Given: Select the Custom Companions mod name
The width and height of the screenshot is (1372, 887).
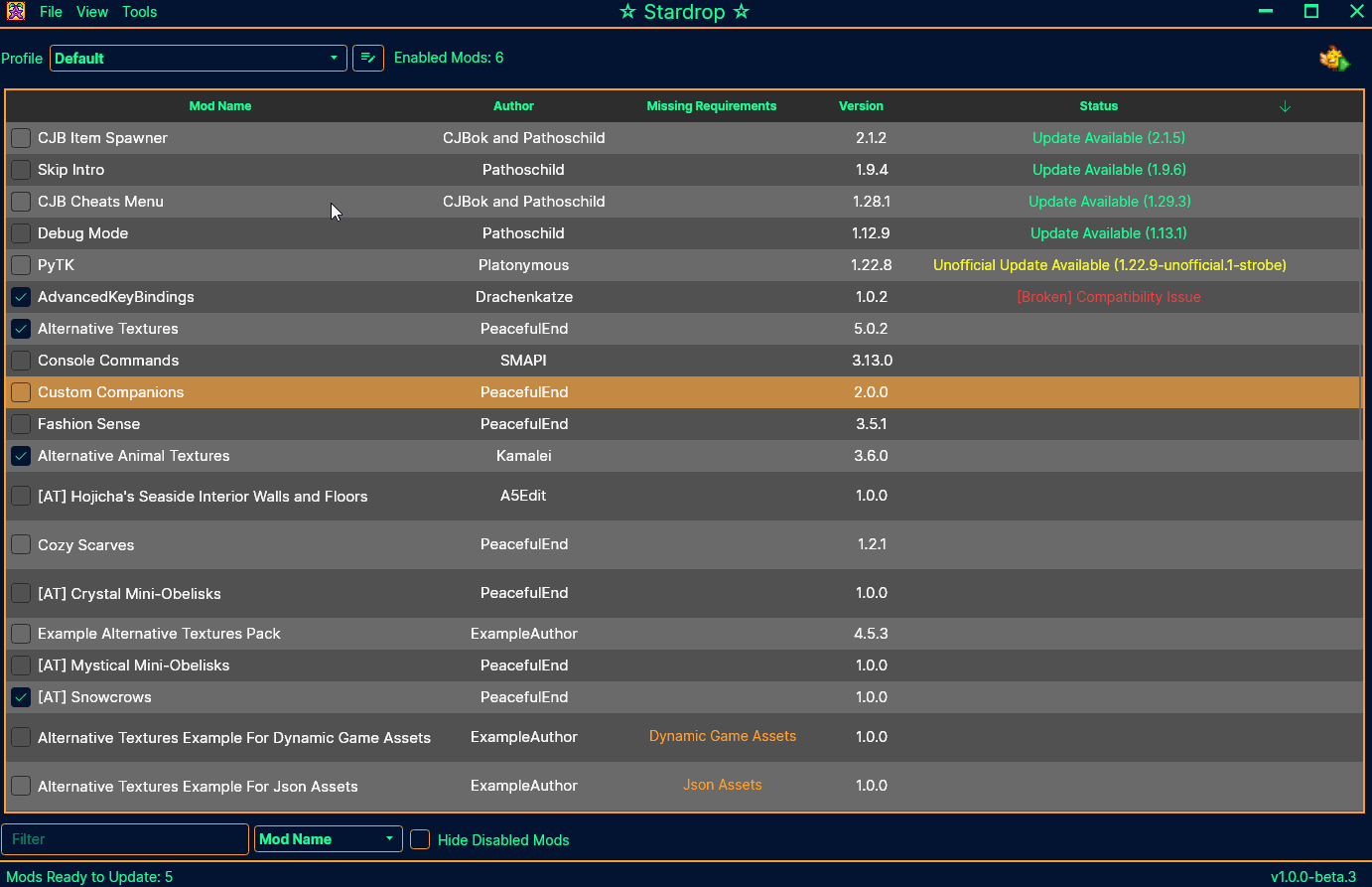Looking at the screenshot, I should point(111,392).
